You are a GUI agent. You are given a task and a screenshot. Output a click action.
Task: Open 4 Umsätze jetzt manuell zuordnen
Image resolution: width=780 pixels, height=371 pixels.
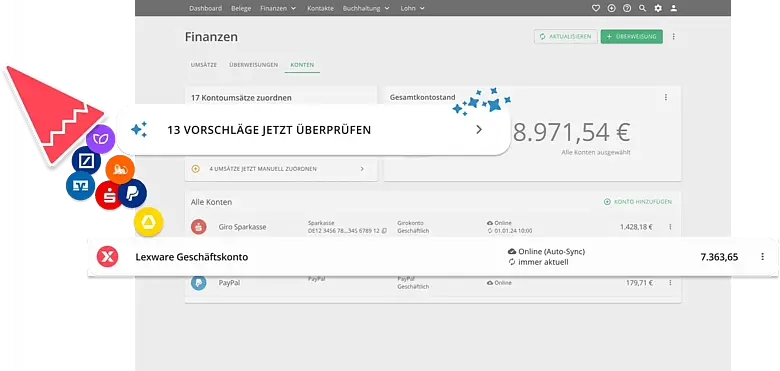tap(281, 169)
